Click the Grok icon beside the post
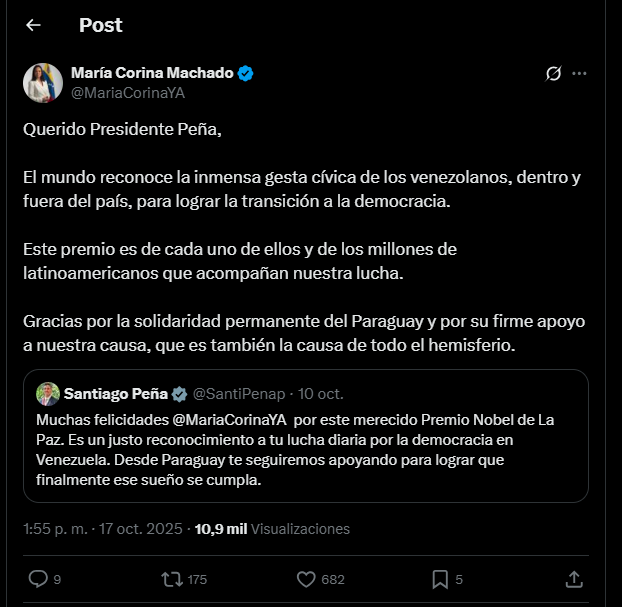Viewport: 622px width, 607px height. pyautogui.click(x=553, y=74)
